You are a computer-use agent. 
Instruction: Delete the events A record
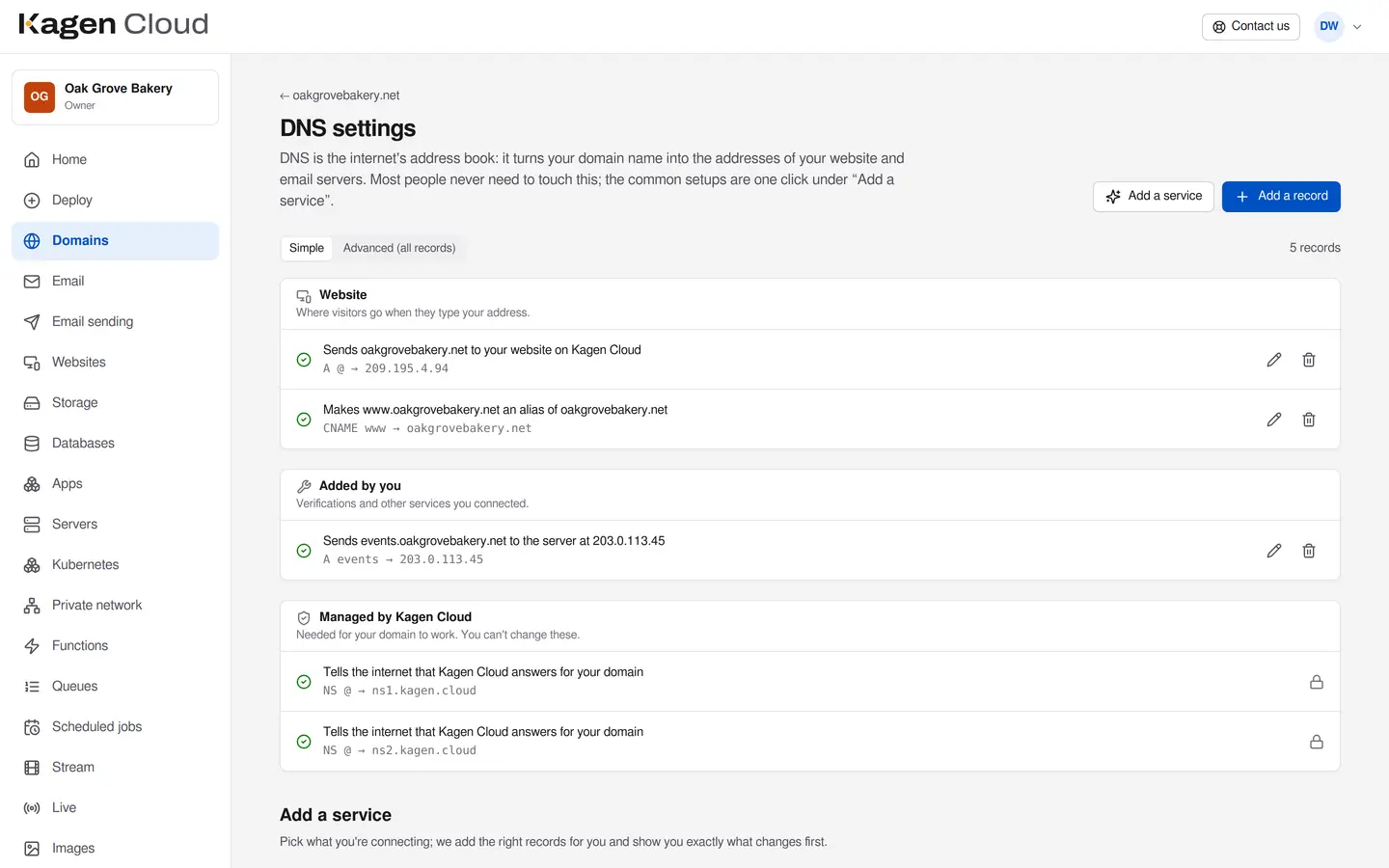(x=1309, y=551)
